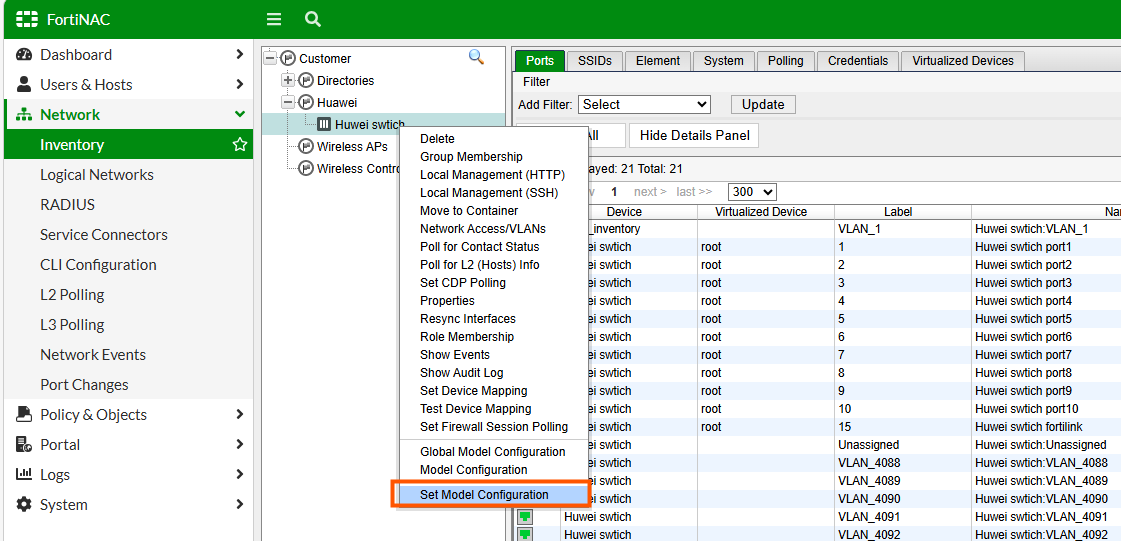Go to the next page link
This screenshot has height=541, width=1121.
point(650,192)
